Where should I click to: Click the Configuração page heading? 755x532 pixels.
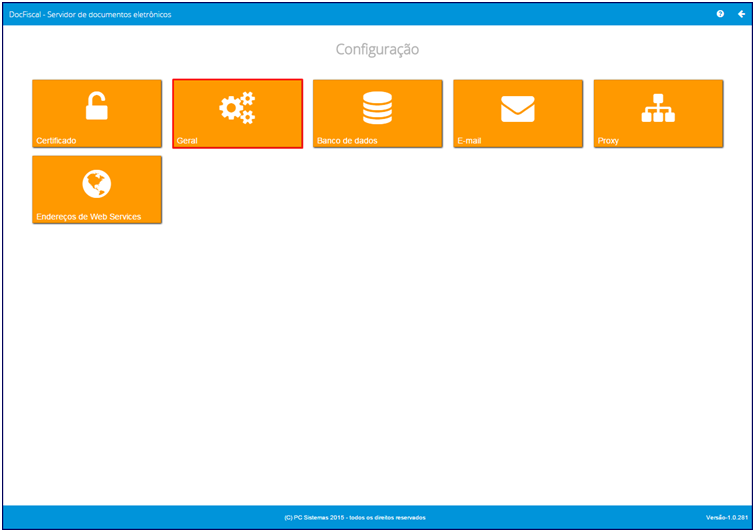click(377, 49)
